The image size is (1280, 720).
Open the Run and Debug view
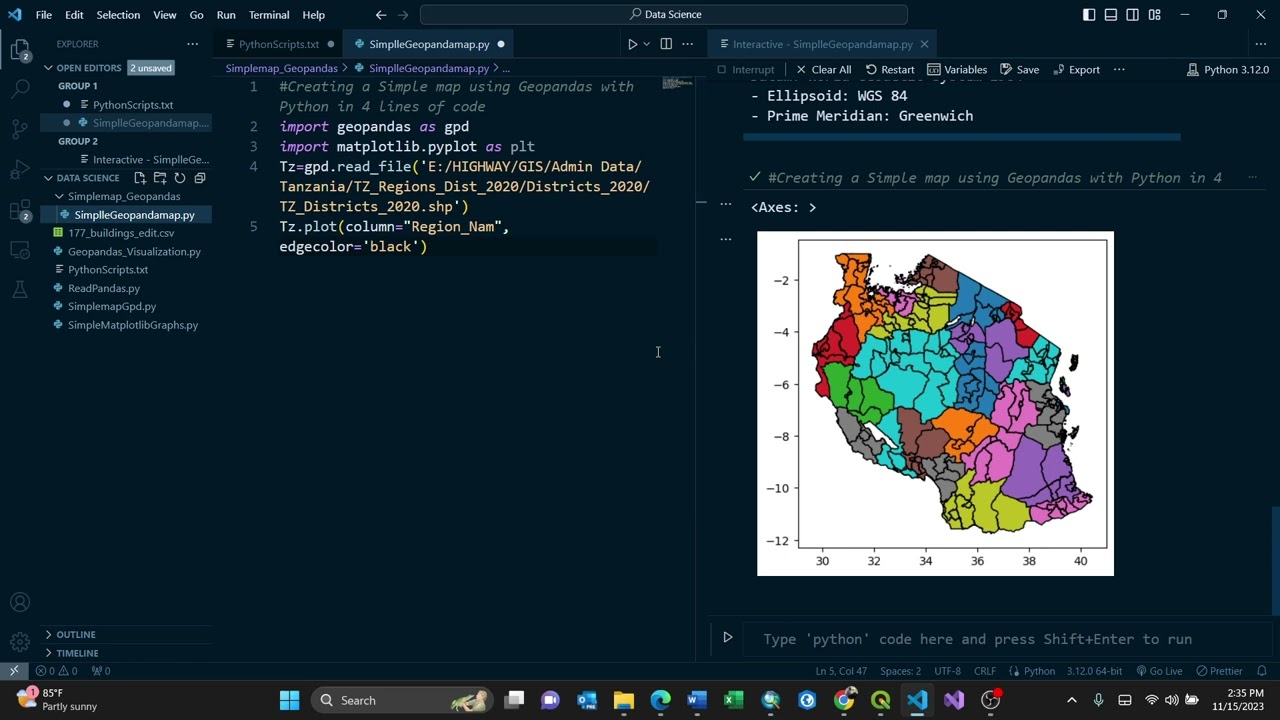click(x=20, y=169)
